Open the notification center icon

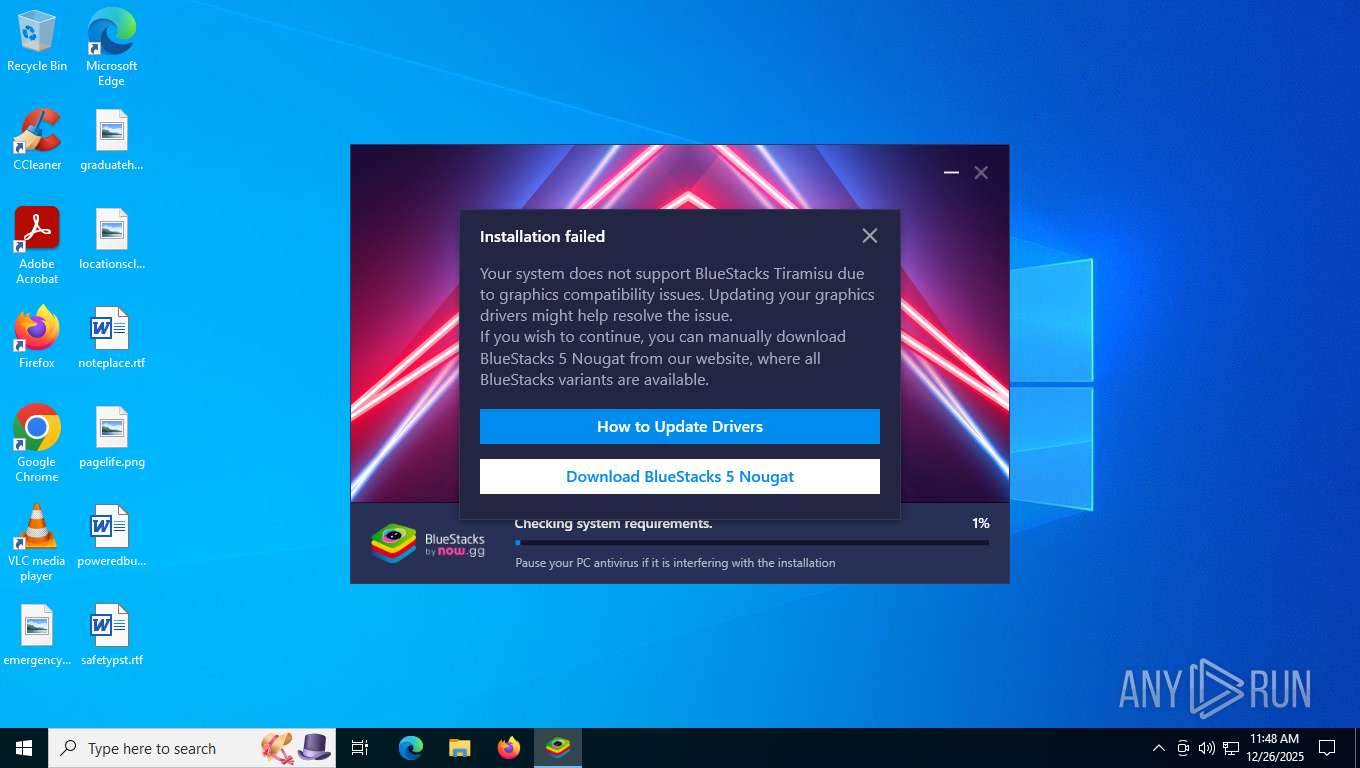click(1327, 748)
